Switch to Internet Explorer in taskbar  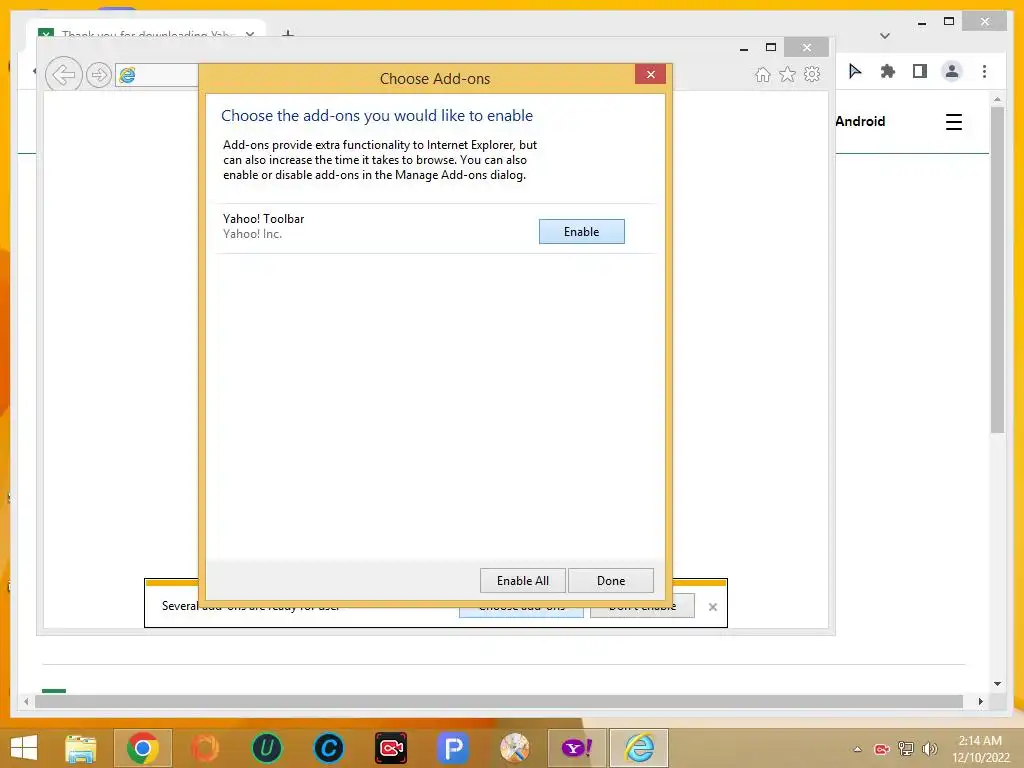[639, 748]
